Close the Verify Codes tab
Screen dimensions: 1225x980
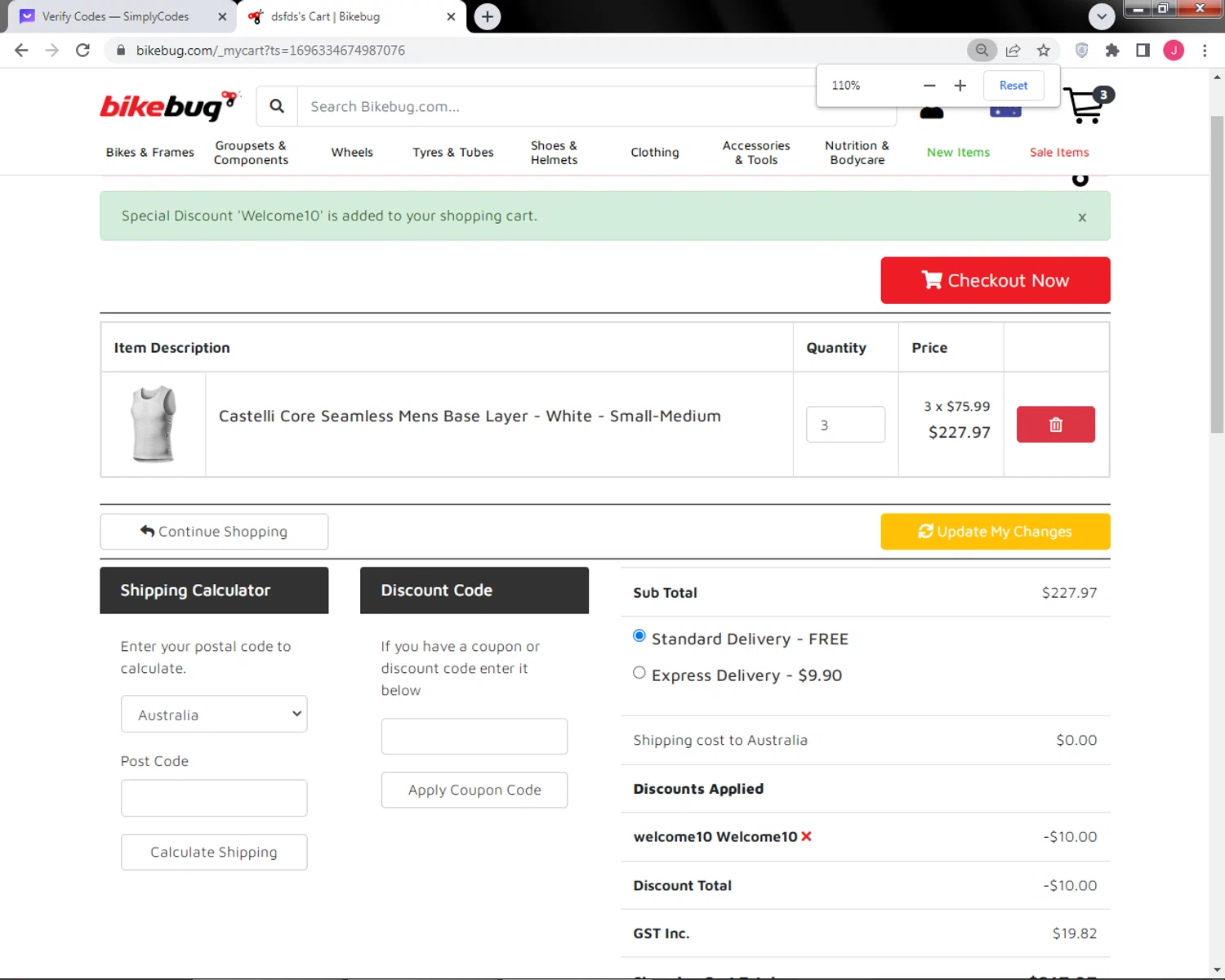click(x=222, y=16)
